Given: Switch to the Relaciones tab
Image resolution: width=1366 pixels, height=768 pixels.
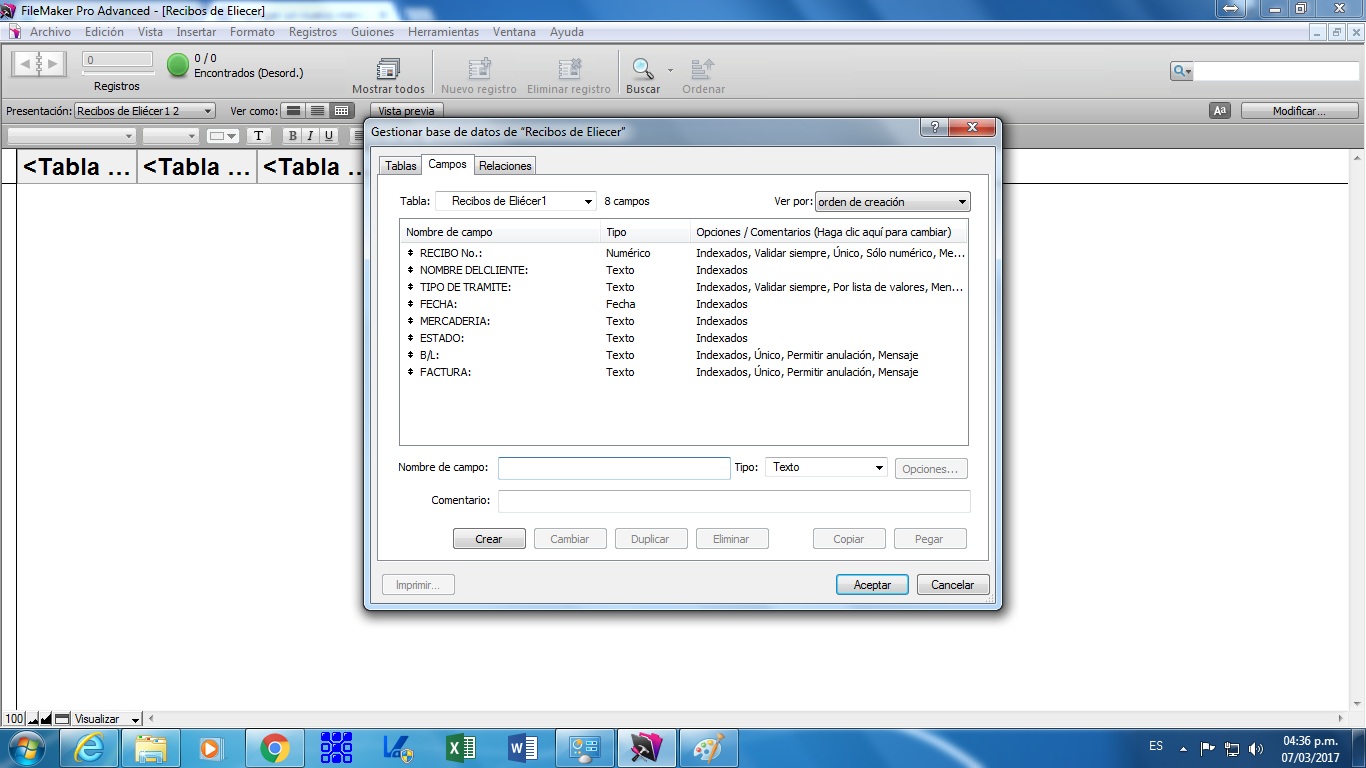Looking at the screenshot, I should 505,166.
